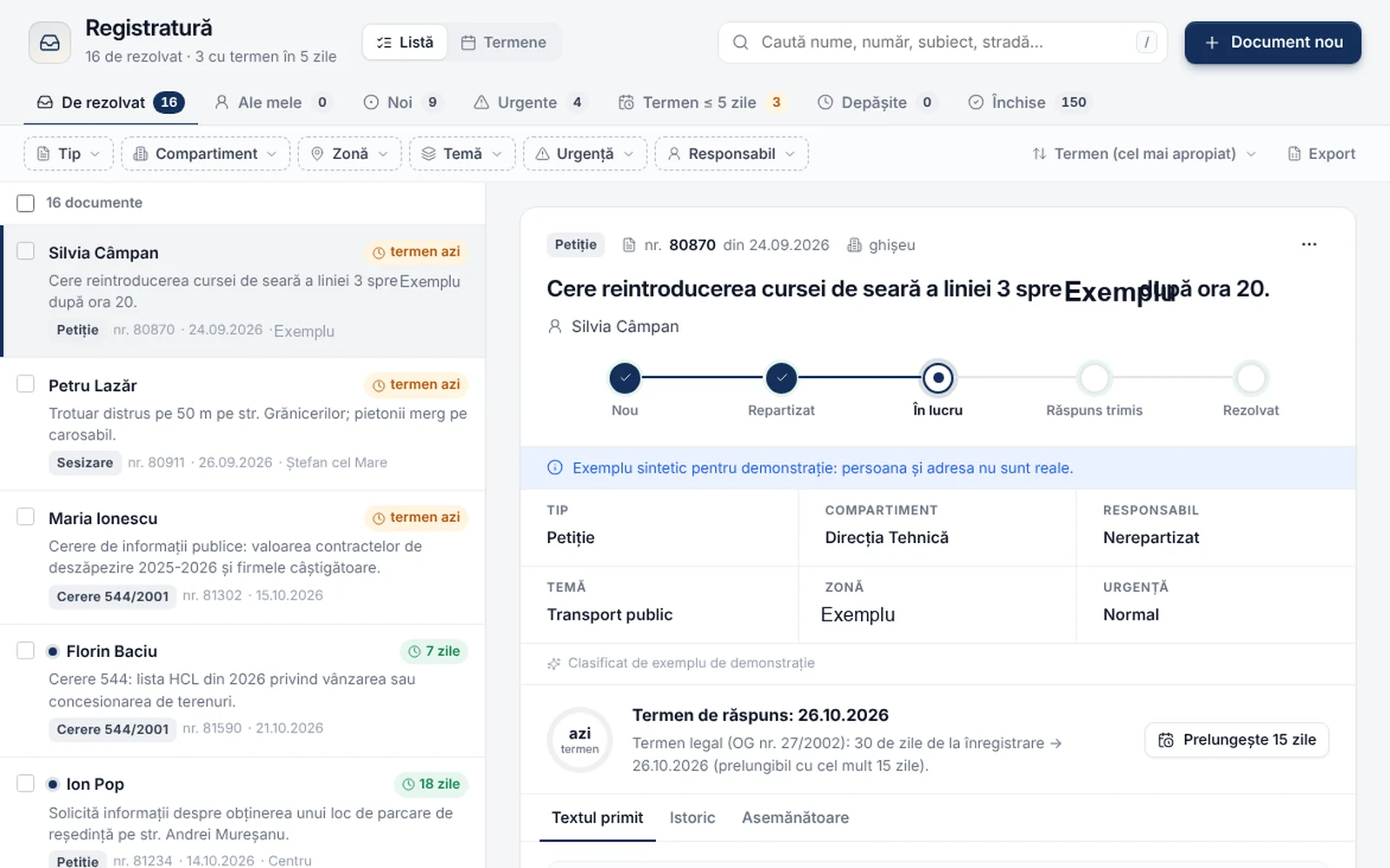Check the Ion Pop row checkbox
Viewport: 1390px width, 868px height.
[x=26, y=784]
